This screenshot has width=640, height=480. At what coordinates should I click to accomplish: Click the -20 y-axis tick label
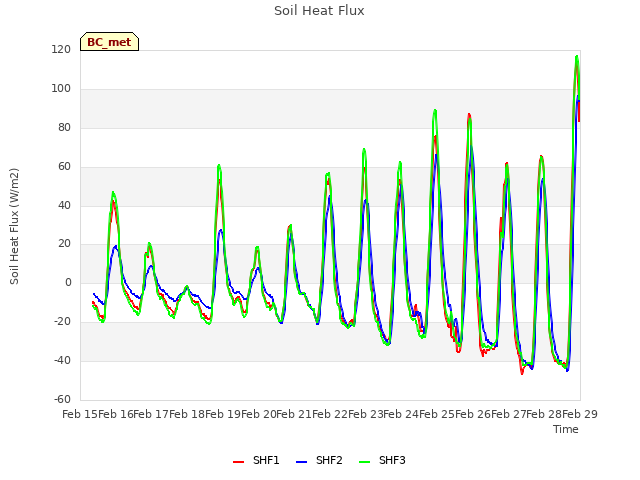click(x=62, y=322)
